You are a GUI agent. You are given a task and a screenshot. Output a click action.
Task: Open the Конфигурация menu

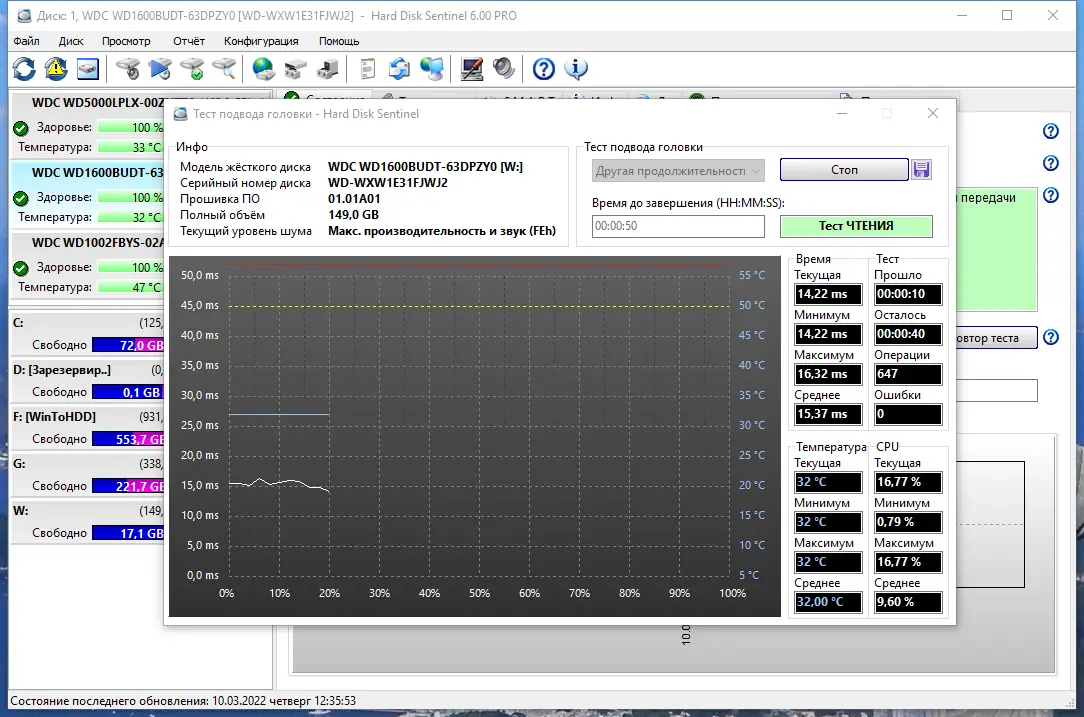click(x=261, y=41)
